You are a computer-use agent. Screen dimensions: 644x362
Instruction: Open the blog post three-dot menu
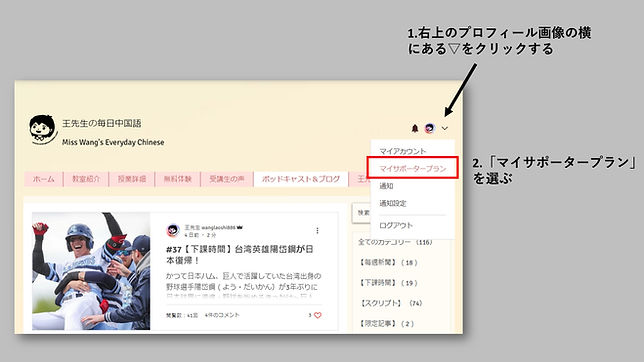coord(317,231)
